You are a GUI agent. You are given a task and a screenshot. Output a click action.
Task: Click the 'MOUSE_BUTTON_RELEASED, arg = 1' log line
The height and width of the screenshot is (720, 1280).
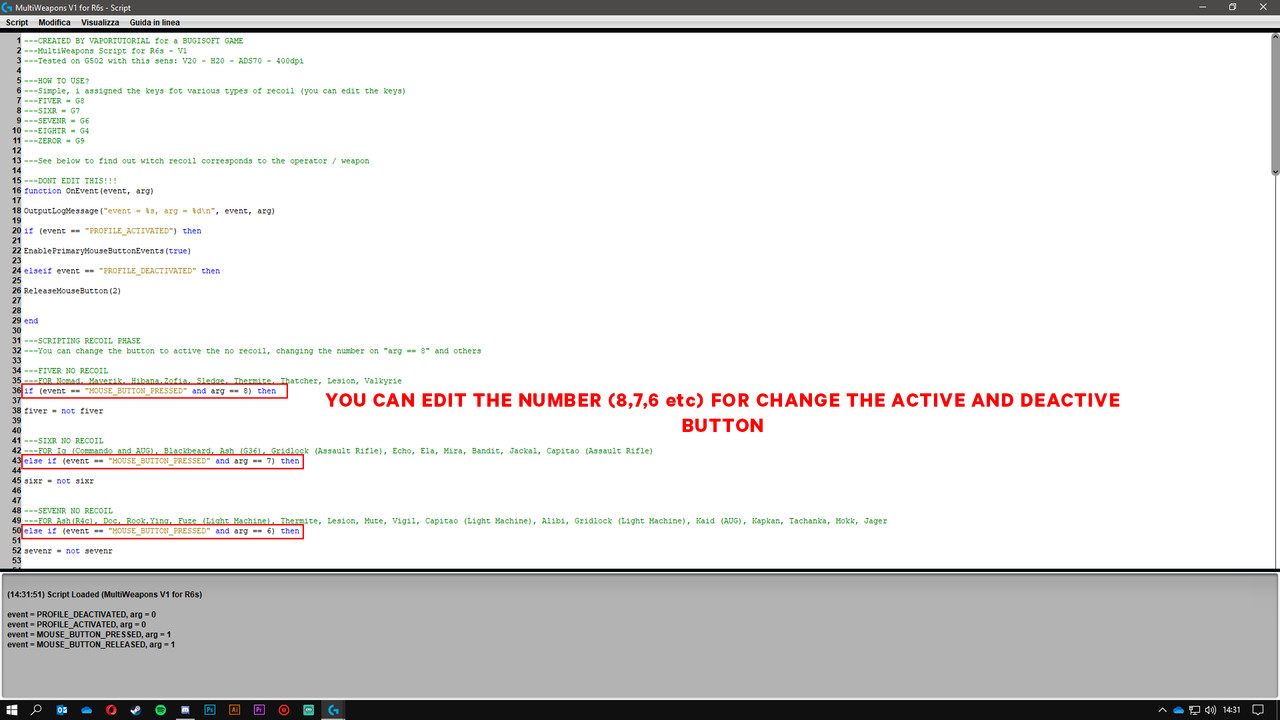tap(91, 644)
